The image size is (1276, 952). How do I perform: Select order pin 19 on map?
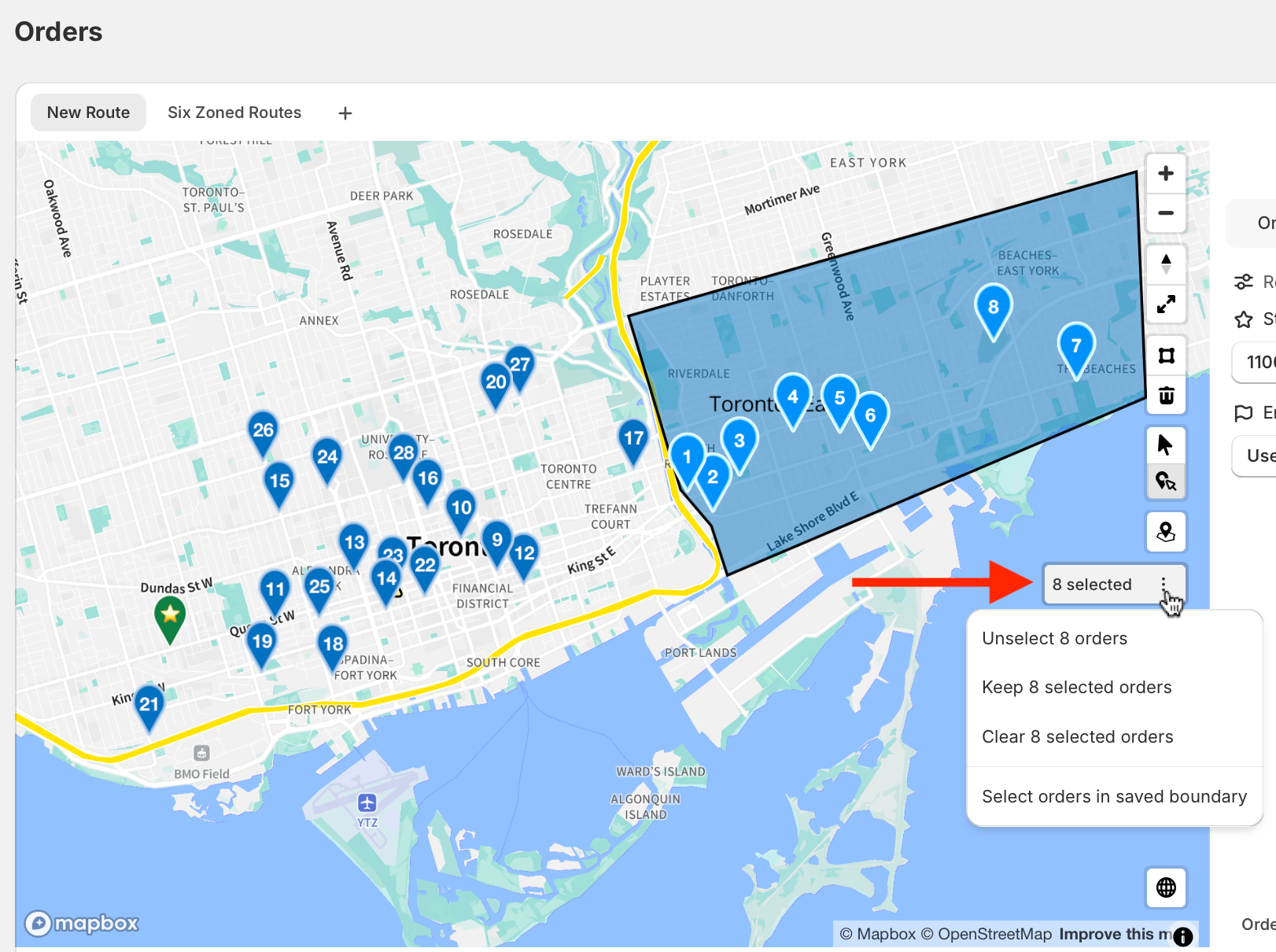pyautogui.click(x=262, y=645)
